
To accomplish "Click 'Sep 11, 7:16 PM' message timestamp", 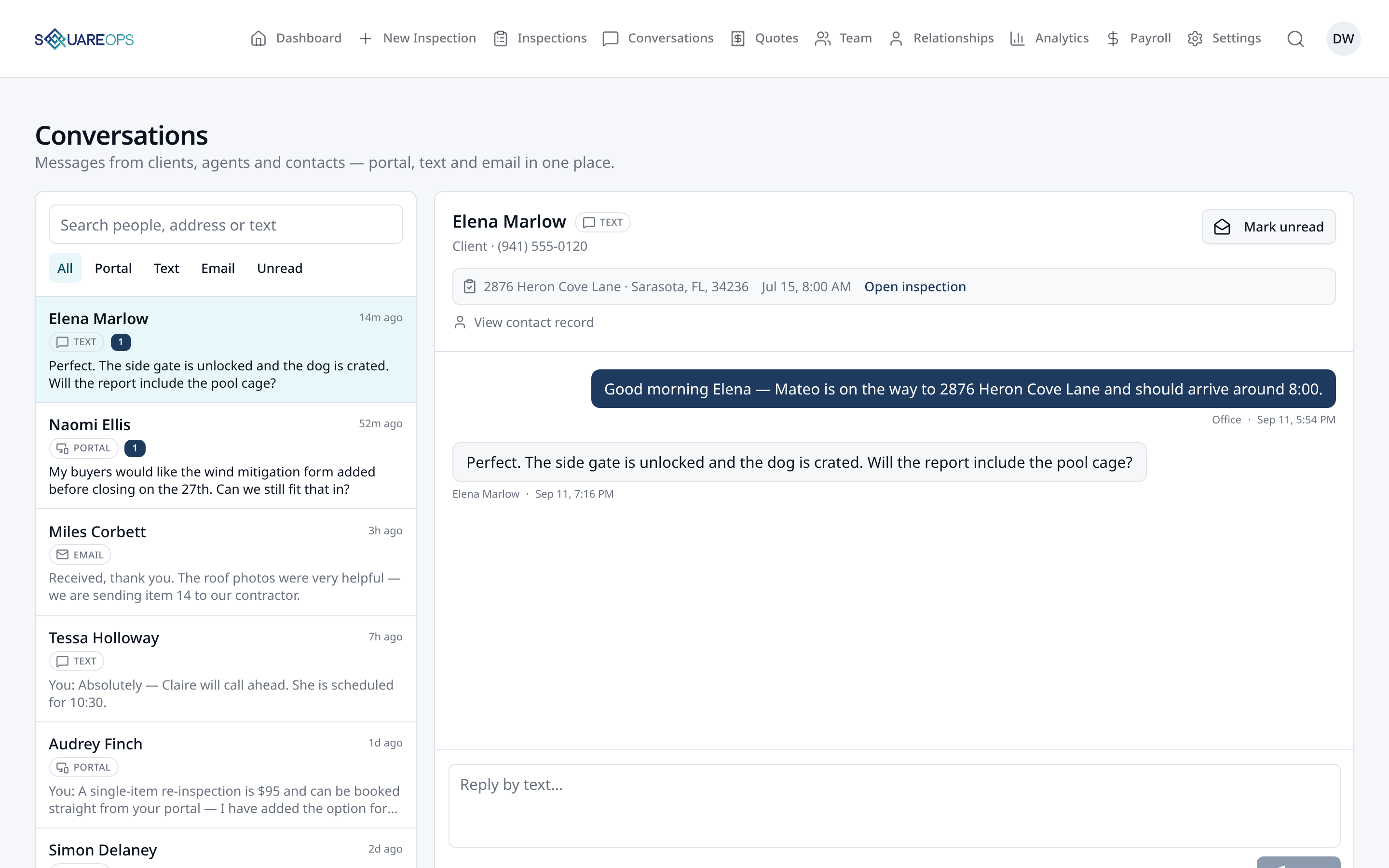I will click(574, 494).
